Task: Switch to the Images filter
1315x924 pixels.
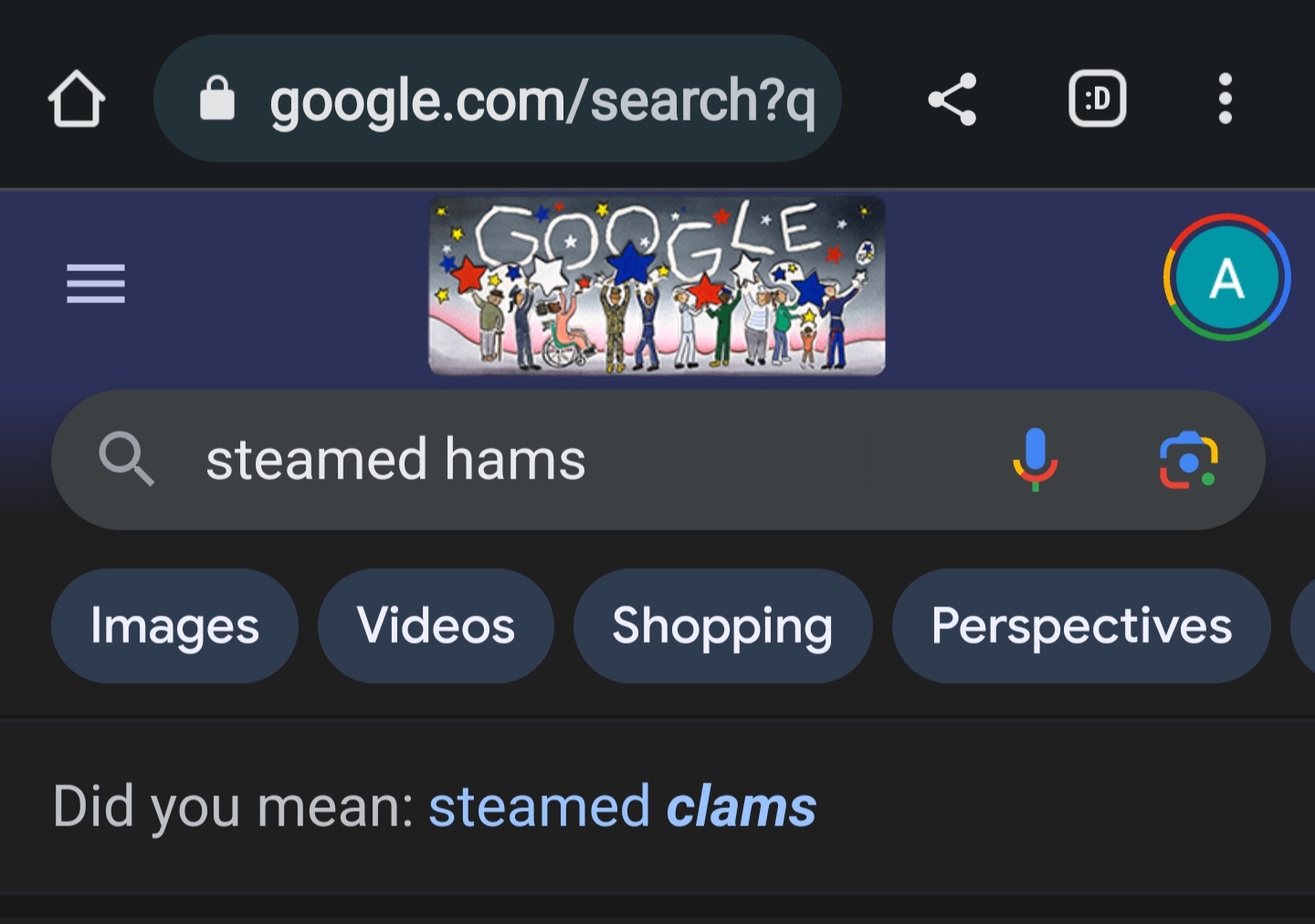Action: pyautogui.click(x=174, y=626)
